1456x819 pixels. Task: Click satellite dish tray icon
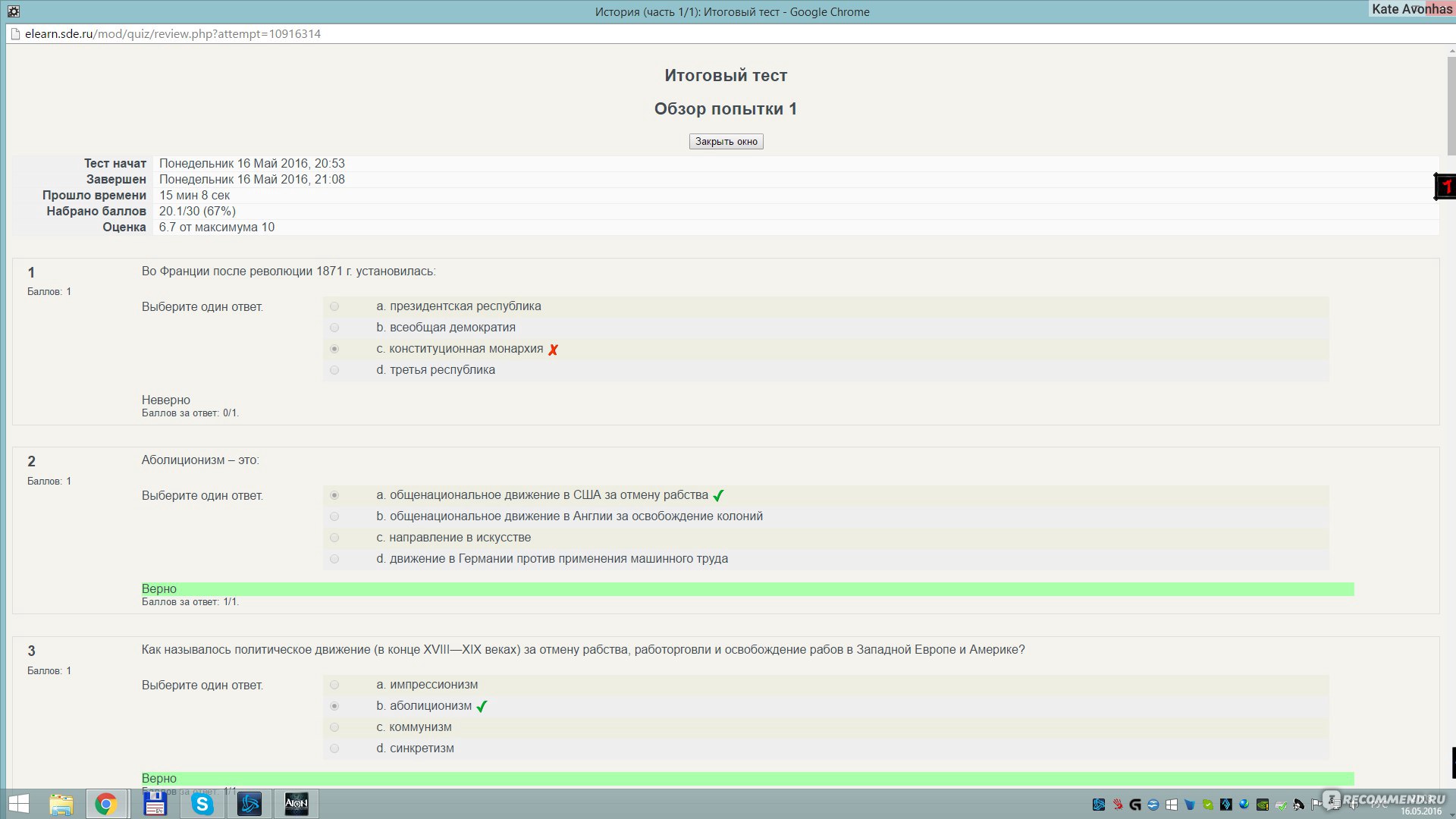(1299, 805)
